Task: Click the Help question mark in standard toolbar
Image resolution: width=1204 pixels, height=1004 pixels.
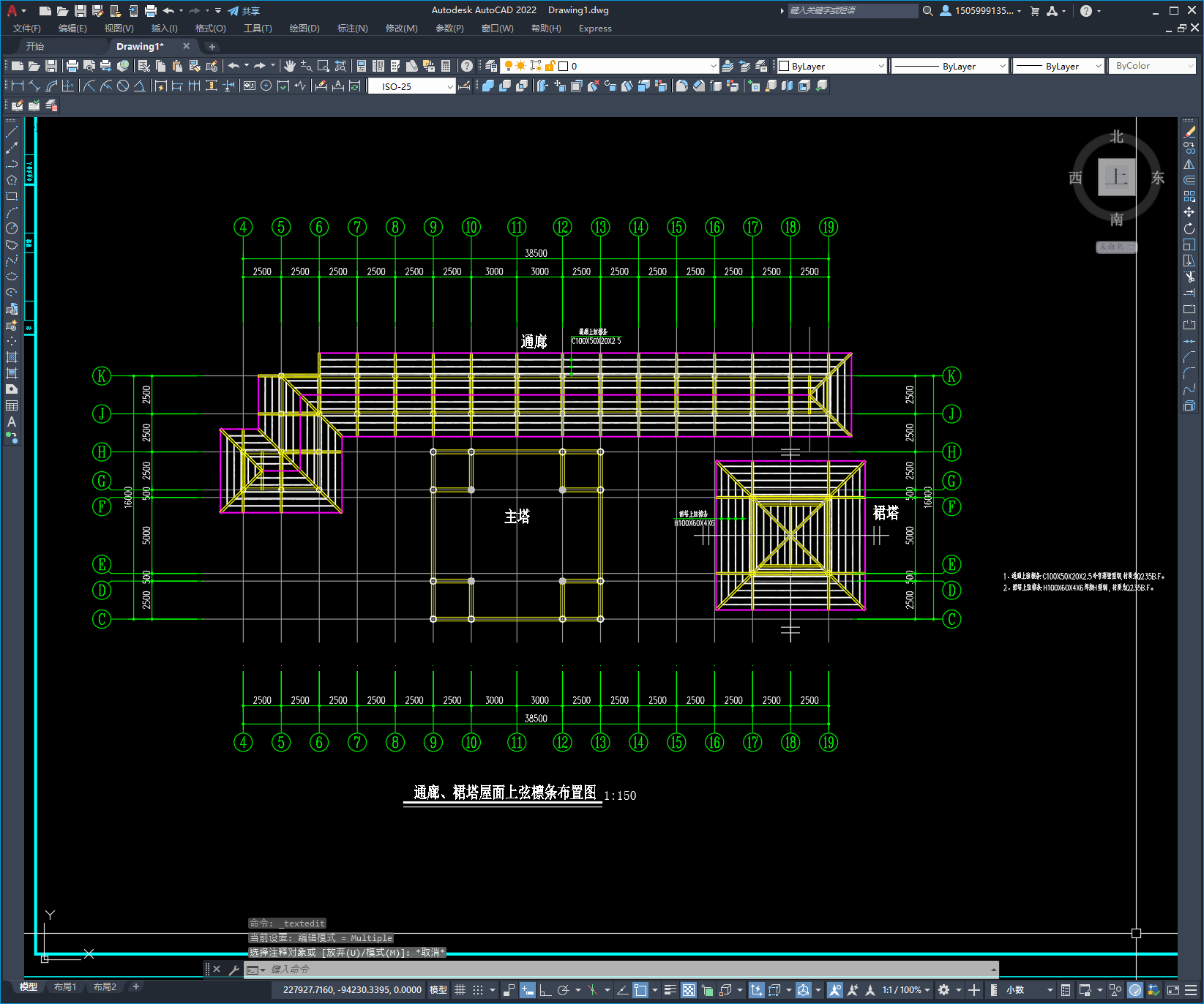Action: [467, 66]
